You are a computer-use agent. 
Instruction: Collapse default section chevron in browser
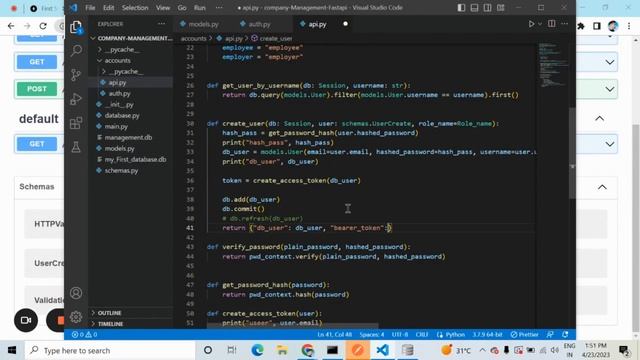[600, 118]
